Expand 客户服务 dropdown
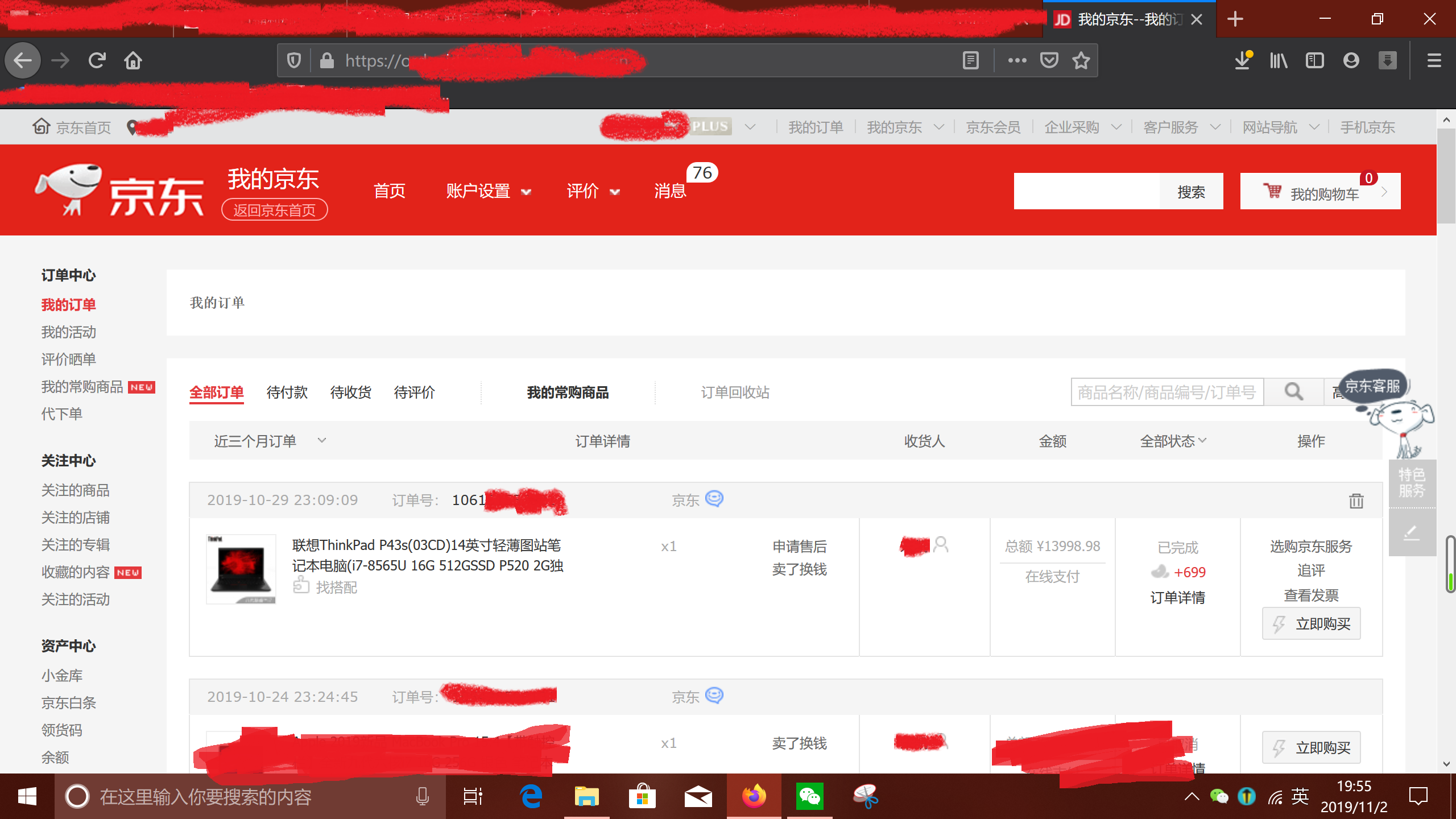 [1215, 127]
